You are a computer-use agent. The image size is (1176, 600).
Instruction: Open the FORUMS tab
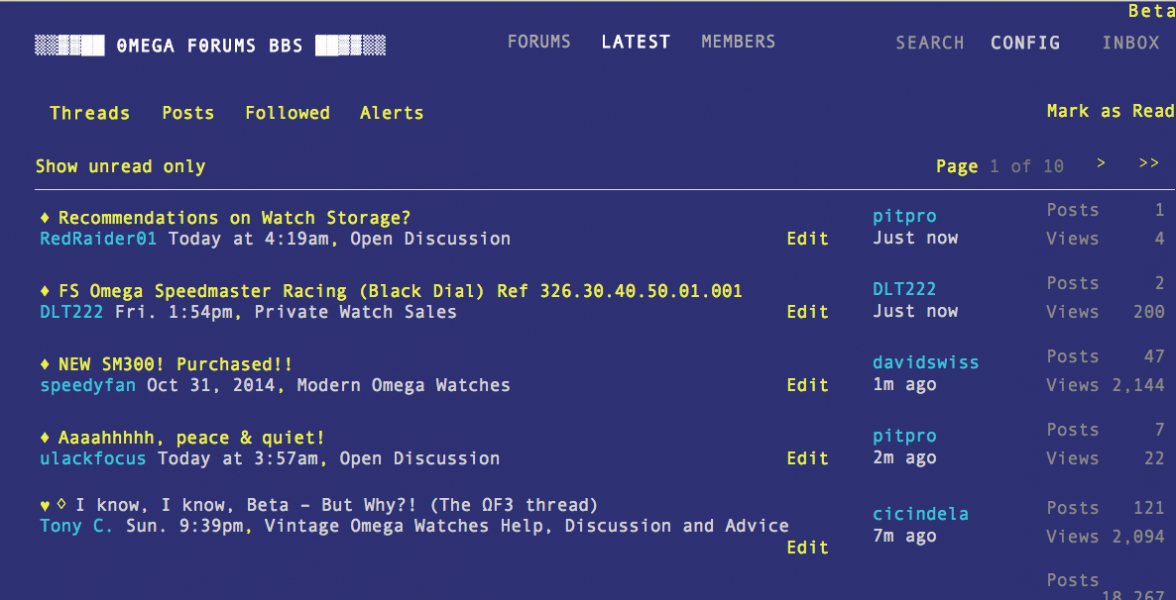tap(539, 41)
